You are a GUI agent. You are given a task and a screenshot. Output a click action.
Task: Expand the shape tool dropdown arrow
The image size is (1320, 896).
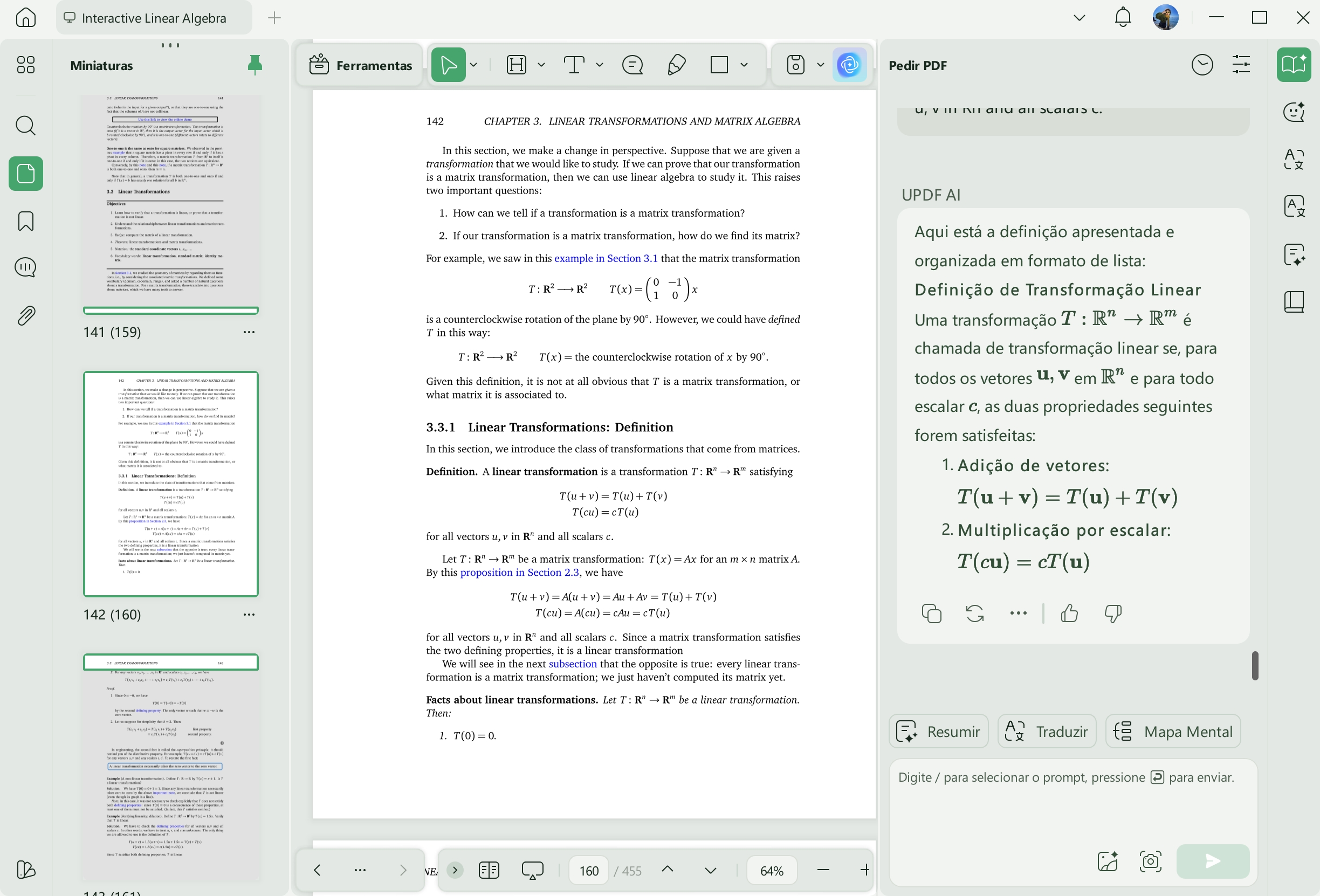[x=744, y=65]
